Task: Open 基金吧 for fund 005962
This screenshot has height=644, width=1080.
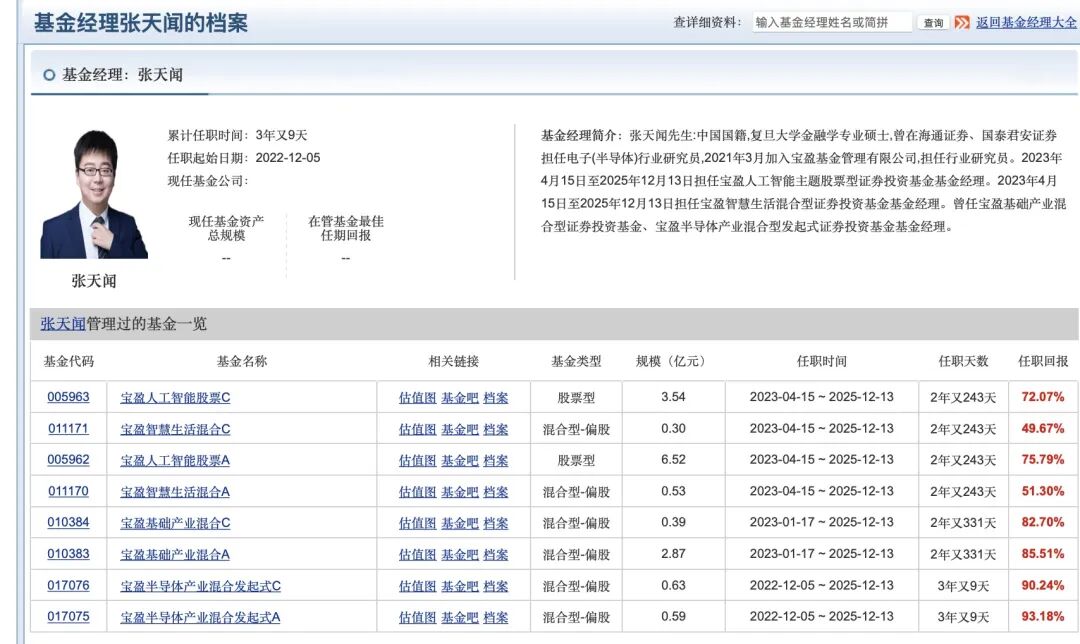Action: pyautogui.click(x=459, y=460)
